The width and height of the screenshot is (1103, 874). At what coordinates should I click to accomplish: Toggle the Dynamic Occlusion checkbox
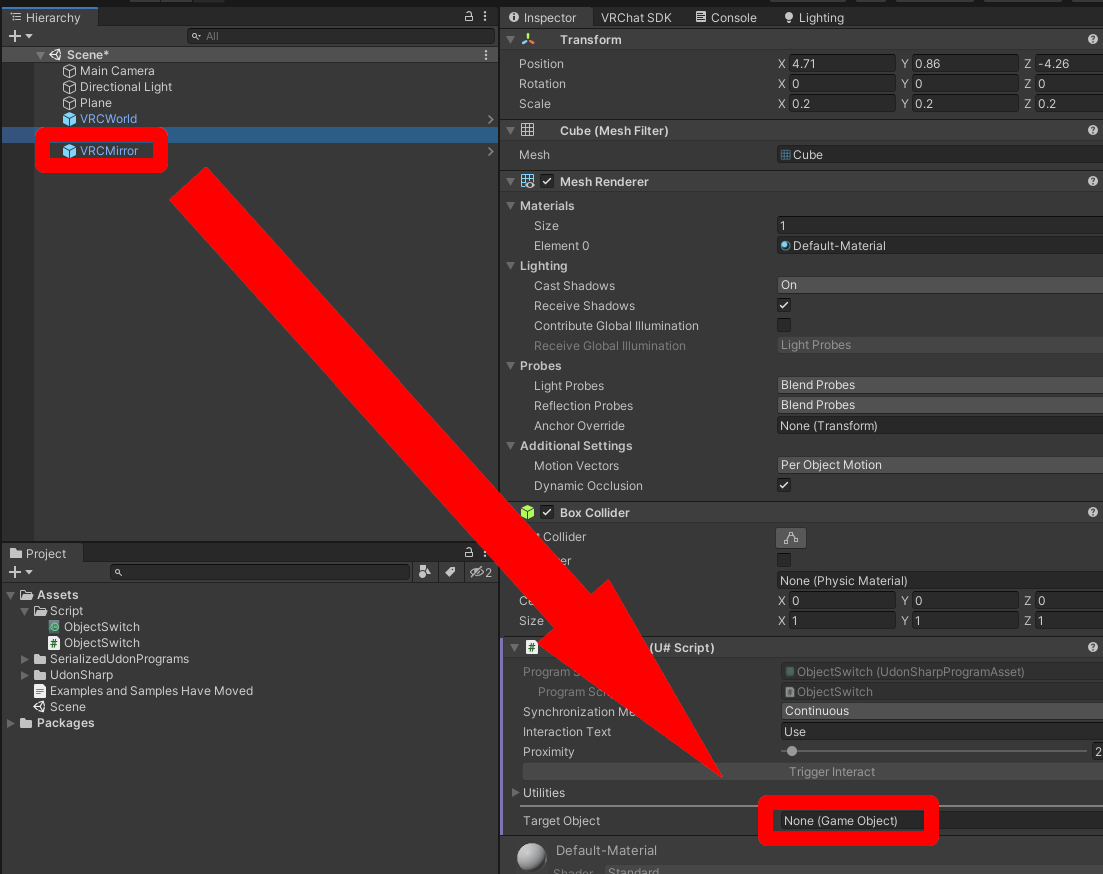(784, 485)
